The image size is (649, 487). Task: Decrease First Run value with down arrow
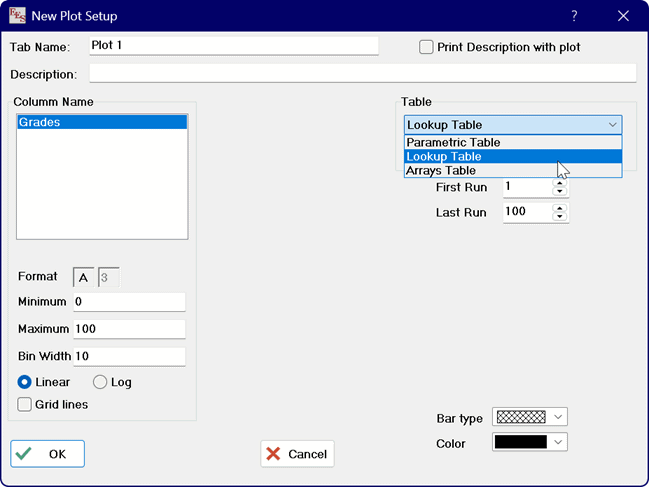coord(560,191)
